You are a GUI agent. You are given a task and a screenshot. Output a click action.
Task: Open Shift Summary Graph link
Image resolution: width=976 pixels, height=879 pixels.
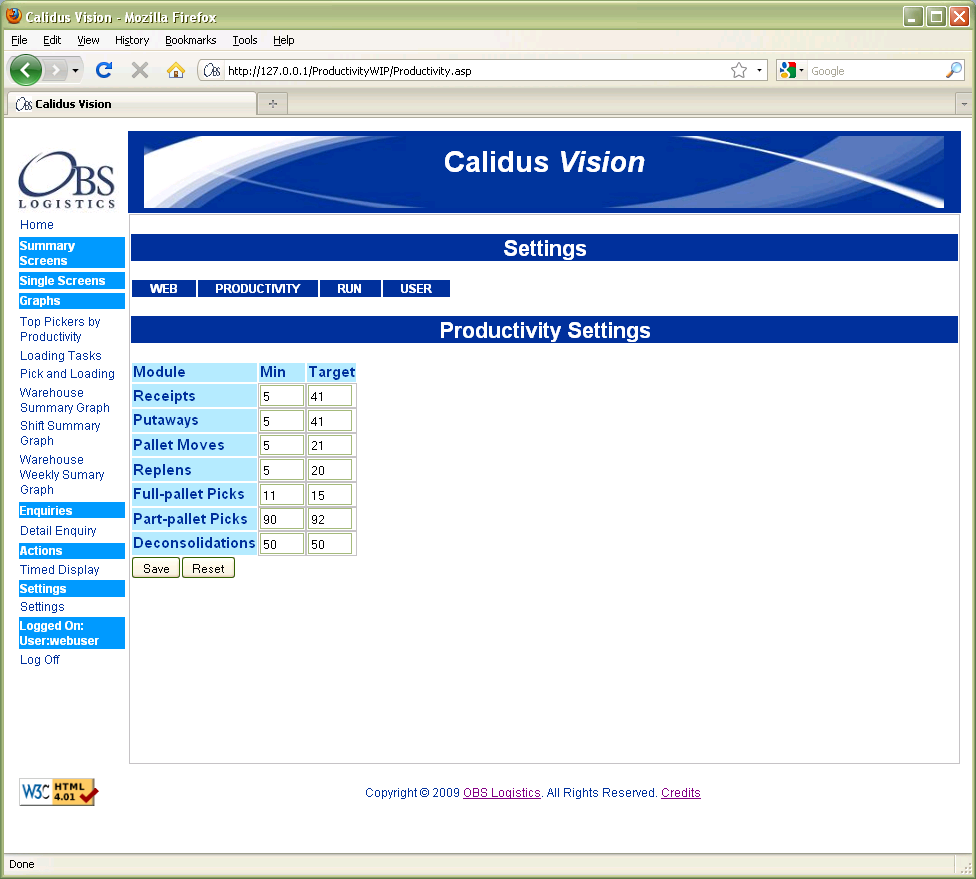(x=60, y=433)
